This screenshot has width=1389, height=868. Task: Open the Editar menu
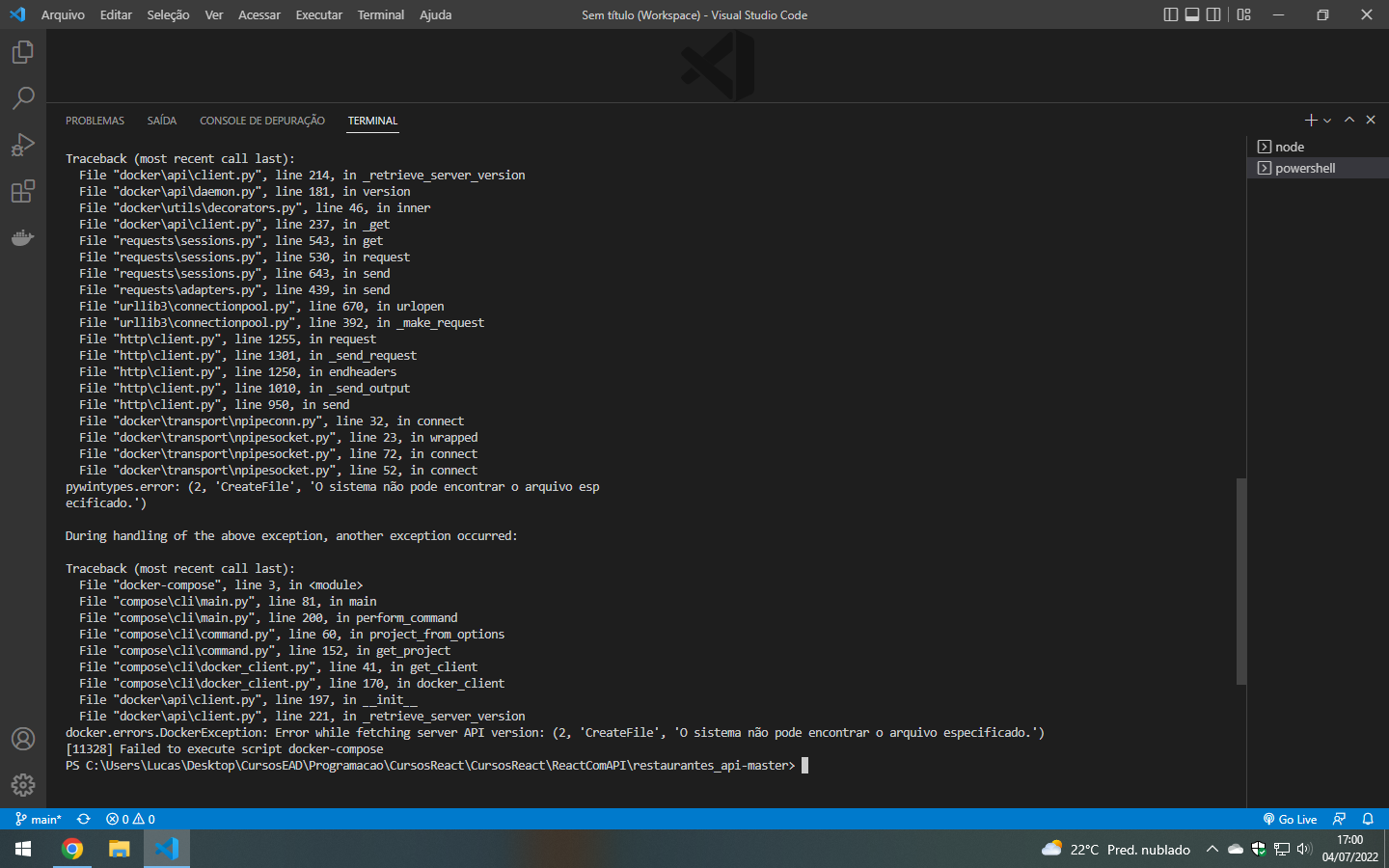point(116,14)
